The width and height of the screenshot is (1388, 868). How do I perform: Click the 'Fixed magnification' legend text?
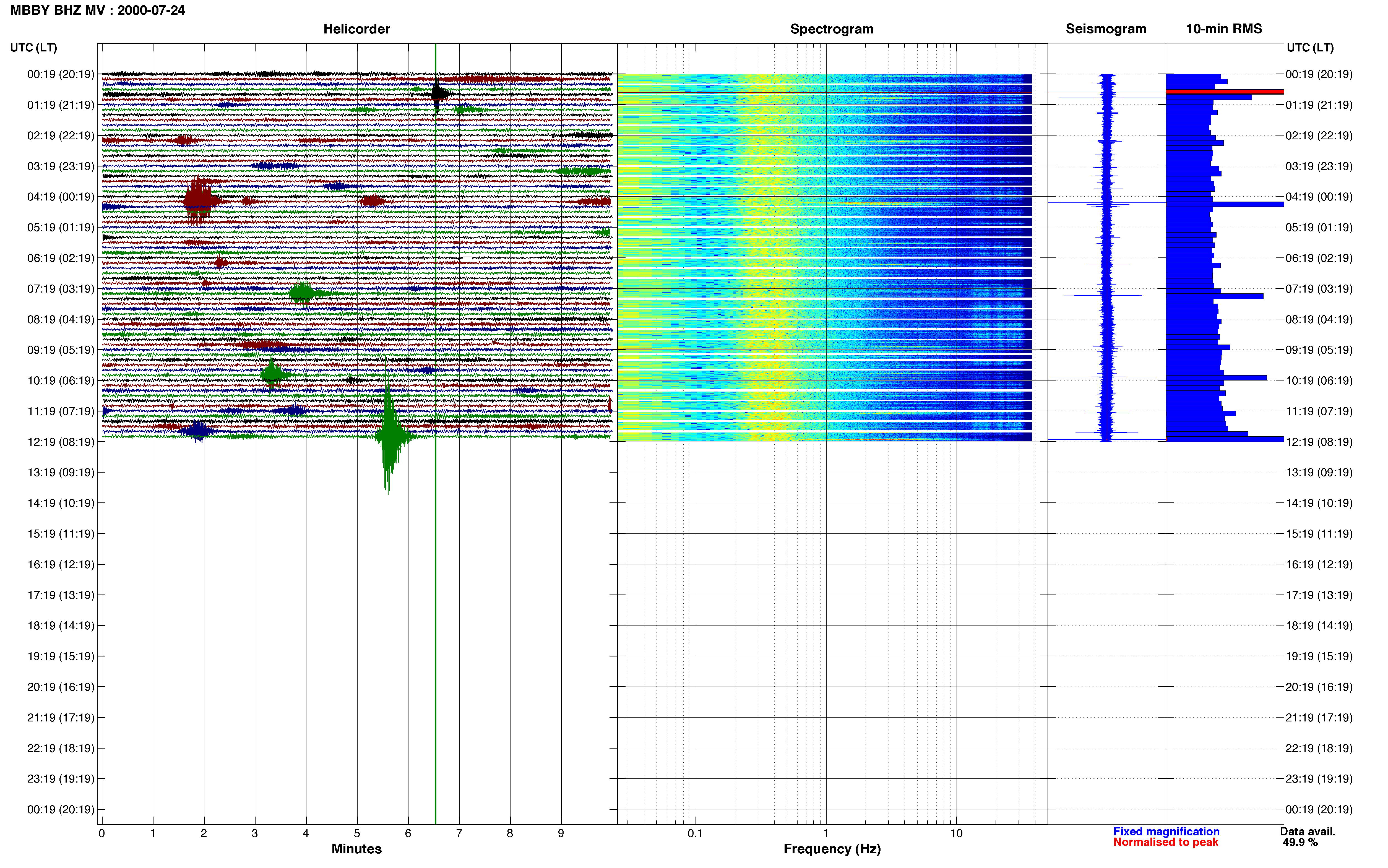tap(1166, 831)
